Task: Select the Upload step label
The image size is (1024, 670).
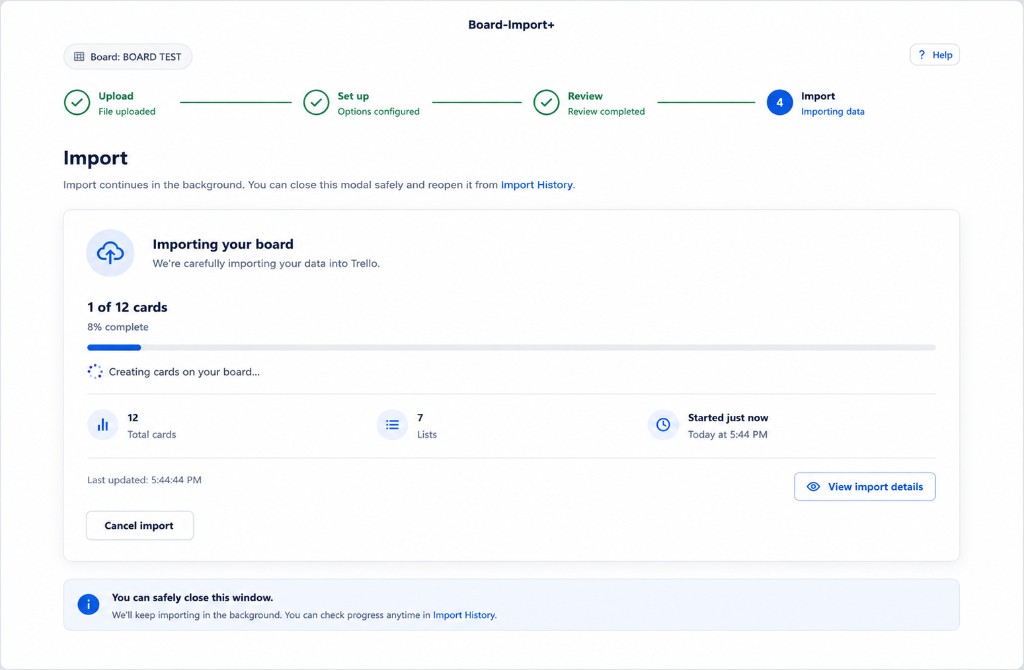Action: [x=116, y=96]
